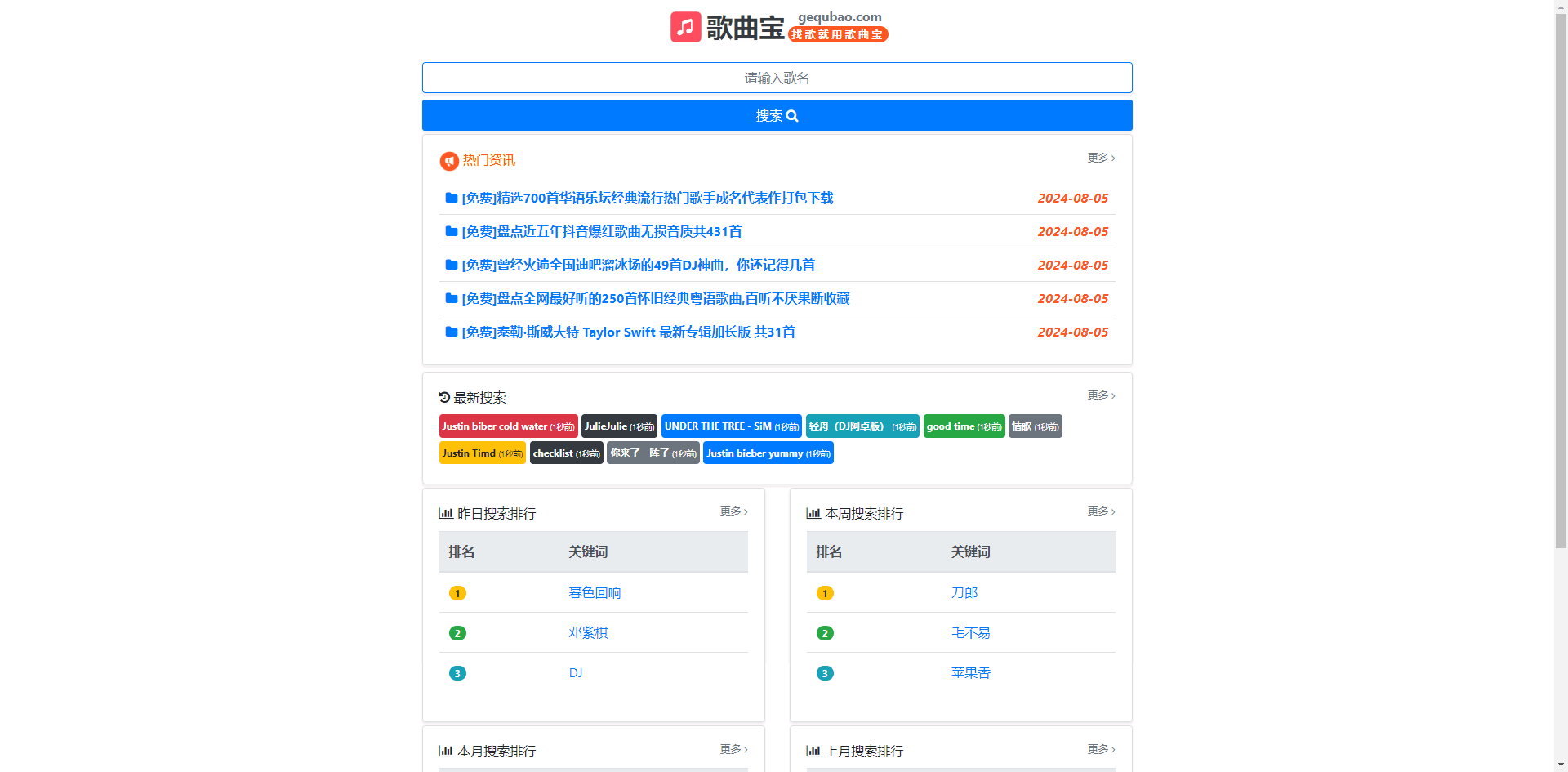This screenshot has height=772, width=1568.
Task: Select the JulieJulie search tag
Action: (619, 426)
